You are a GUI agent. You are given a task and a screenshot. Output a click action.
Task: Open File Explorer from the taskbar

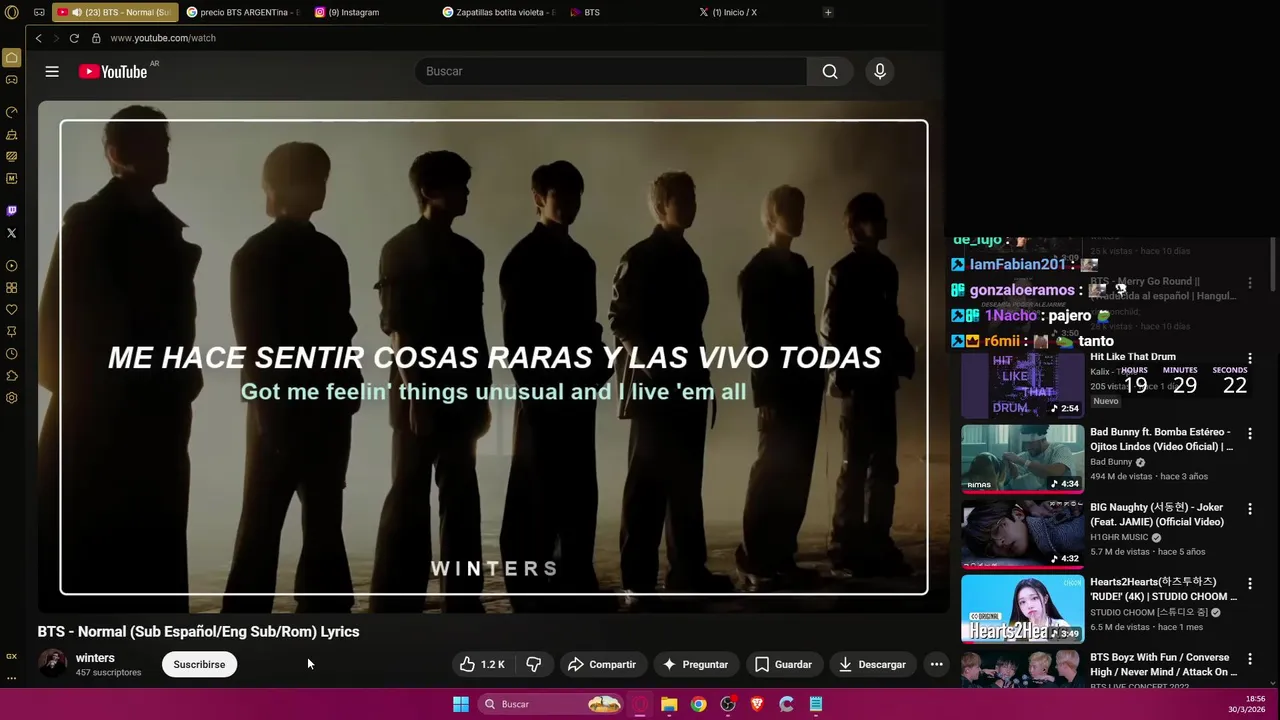click(669, 704)
